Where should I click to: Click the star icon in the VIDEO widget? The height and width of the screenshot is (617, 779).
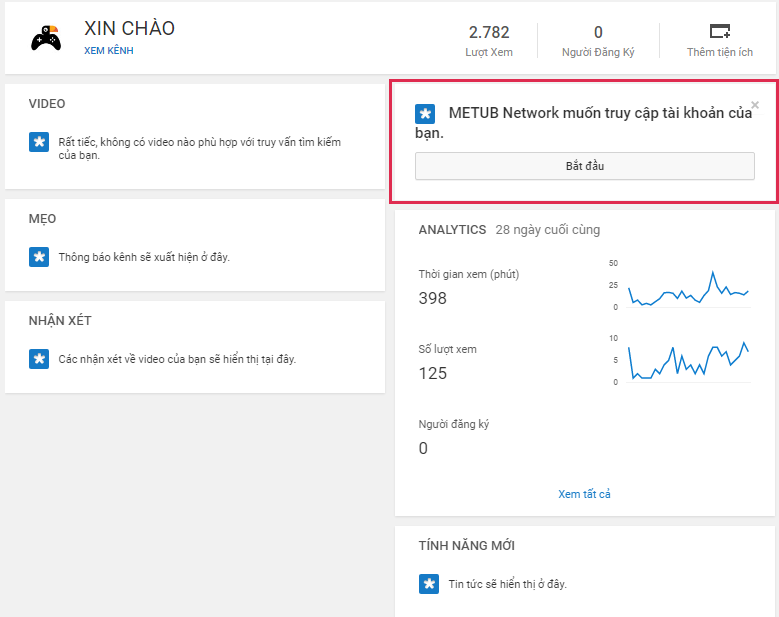39,142
